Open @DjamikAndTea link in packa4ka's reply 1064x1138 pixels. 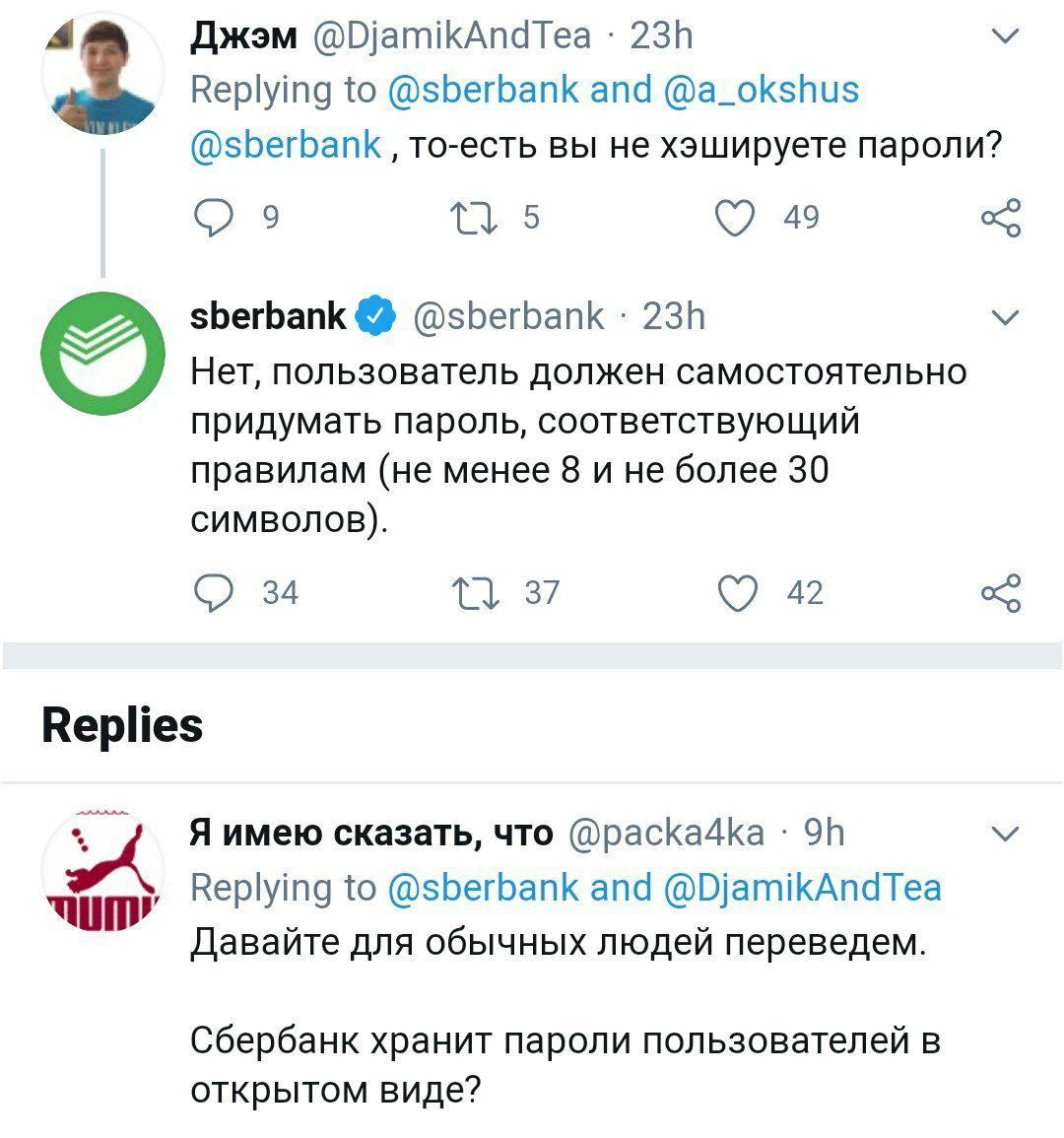[x=804, y=888]
